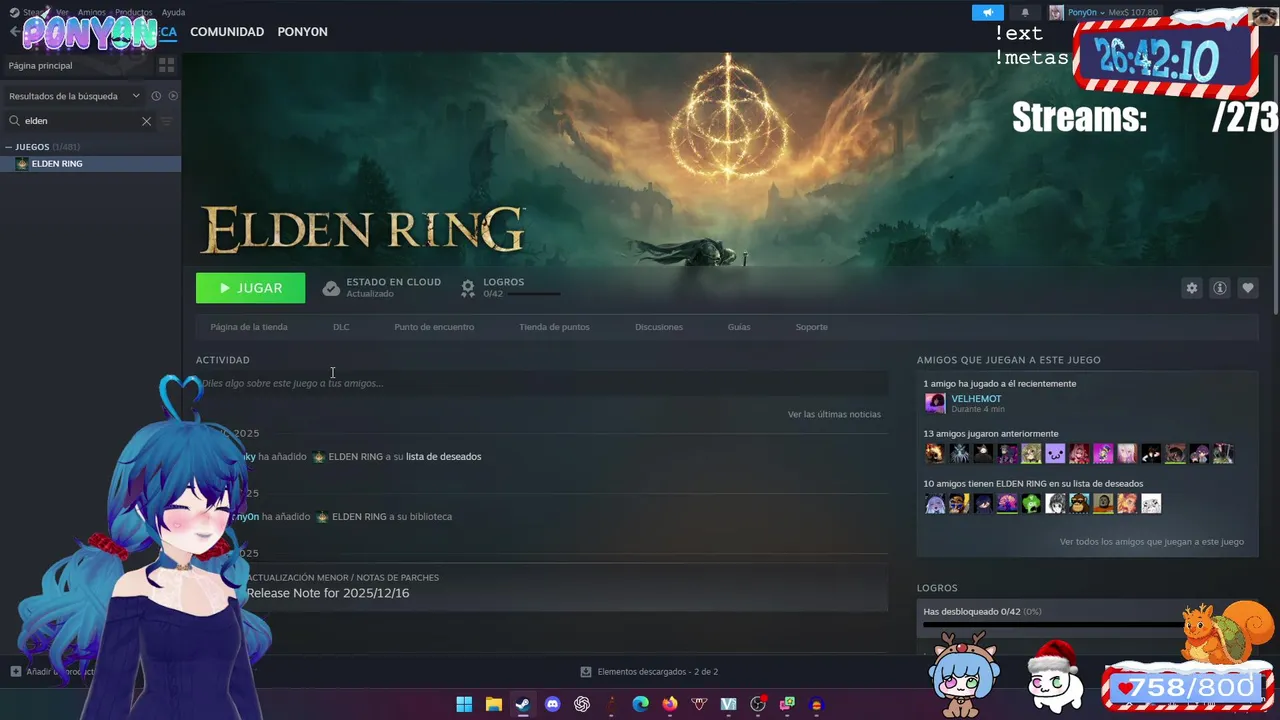Open ChatGPT from the taskbar
This screenshot has width=1280, height=720.
[582, 704]
